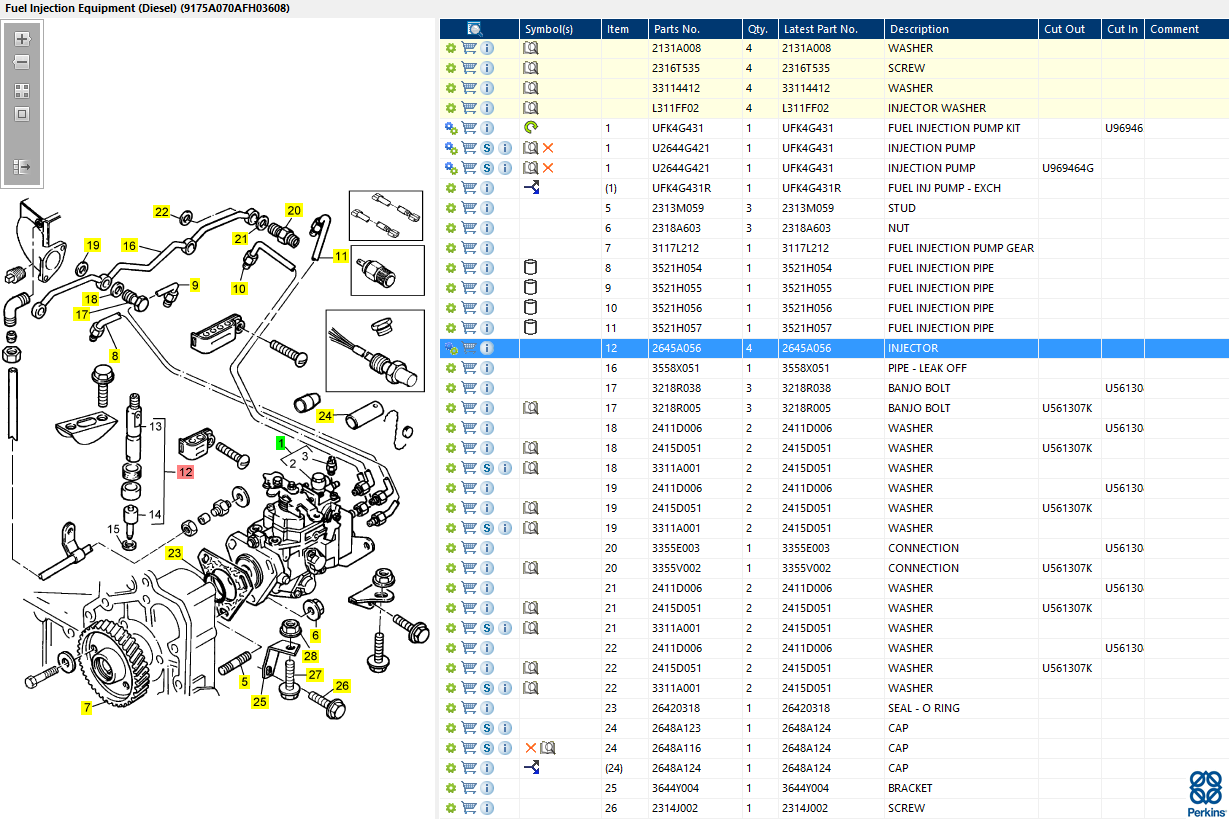
Task: Select red callout 12 on the diagram
Action: click(186, 471)
